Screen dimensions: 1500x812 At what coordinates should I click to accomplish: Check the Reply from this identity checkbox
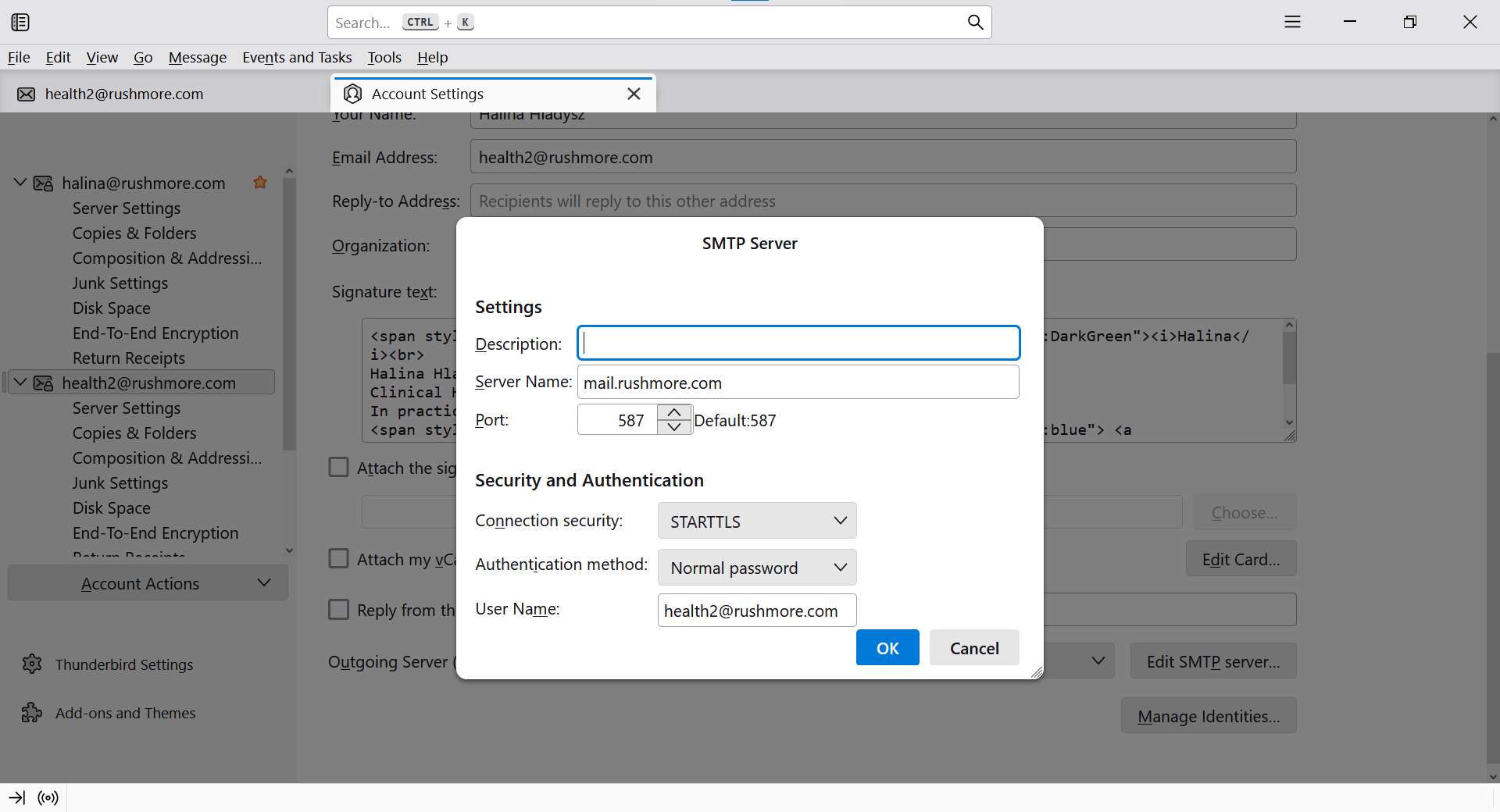tap(338, 610)
